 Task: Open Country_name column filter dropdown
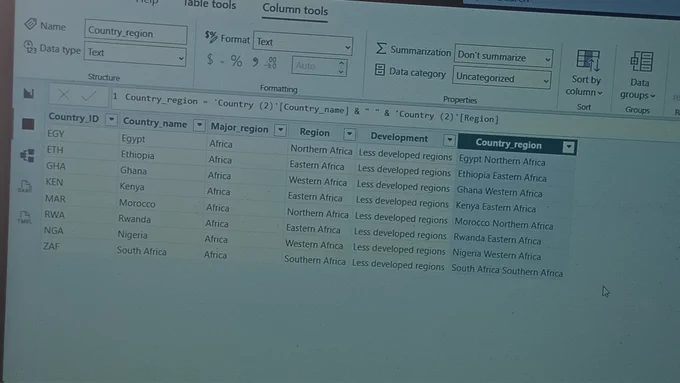(199, 125)
